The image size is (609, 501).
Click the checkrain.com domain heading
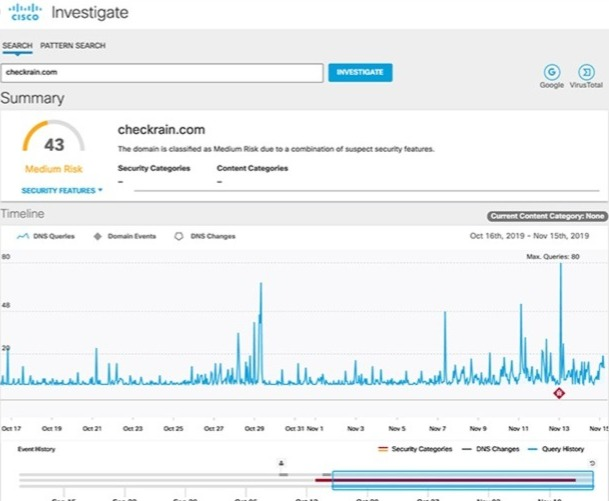(x=161, y=130)
